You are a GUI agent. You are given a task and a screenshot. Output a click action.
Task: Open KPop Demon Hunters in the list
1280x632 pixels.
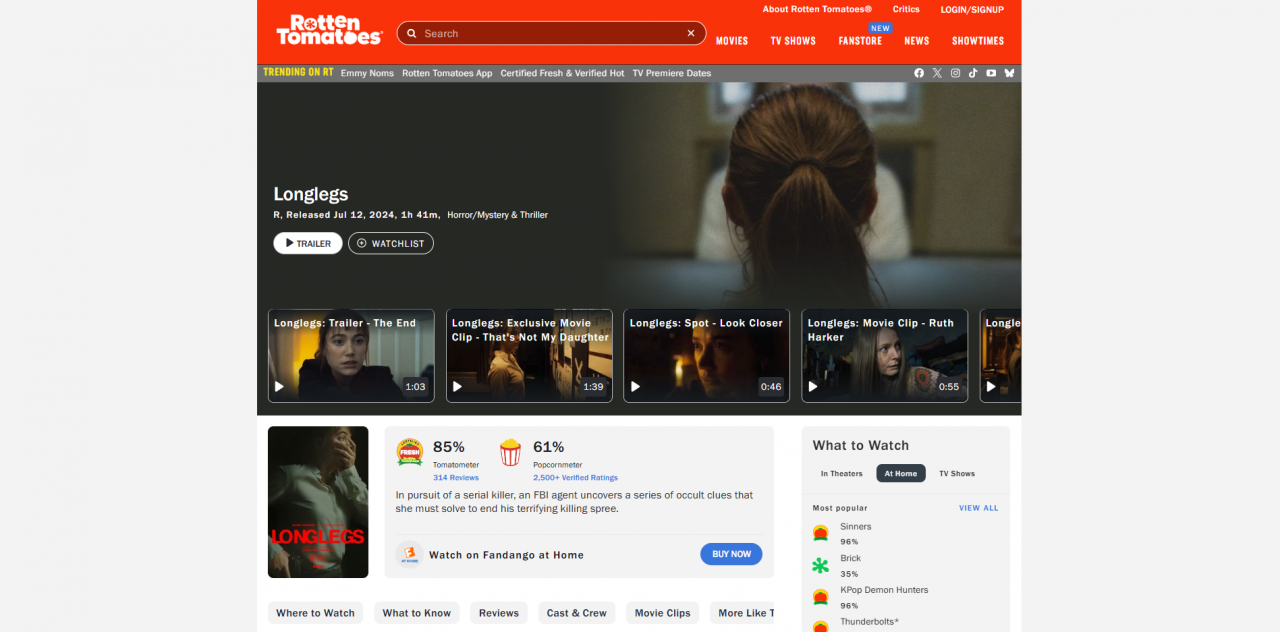tap(884, 590)
